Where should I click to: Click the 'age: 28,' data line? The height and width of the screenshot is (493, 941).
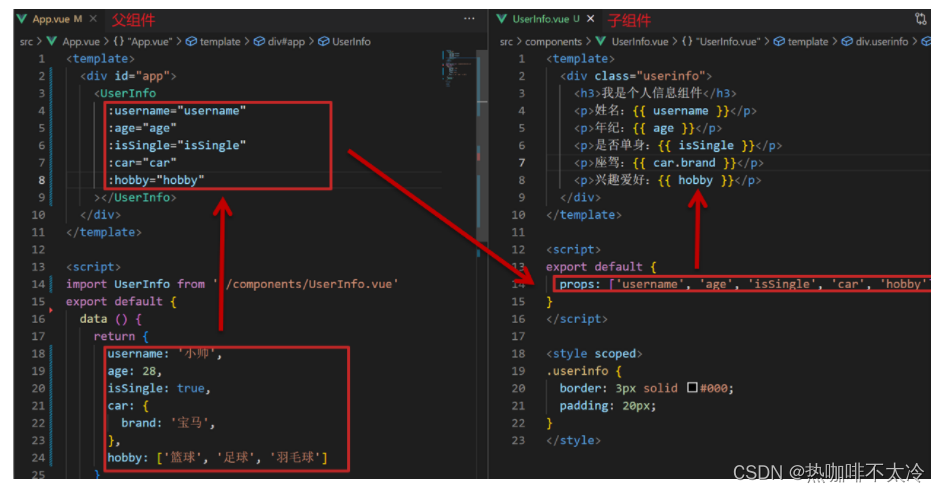pos(135,371)
